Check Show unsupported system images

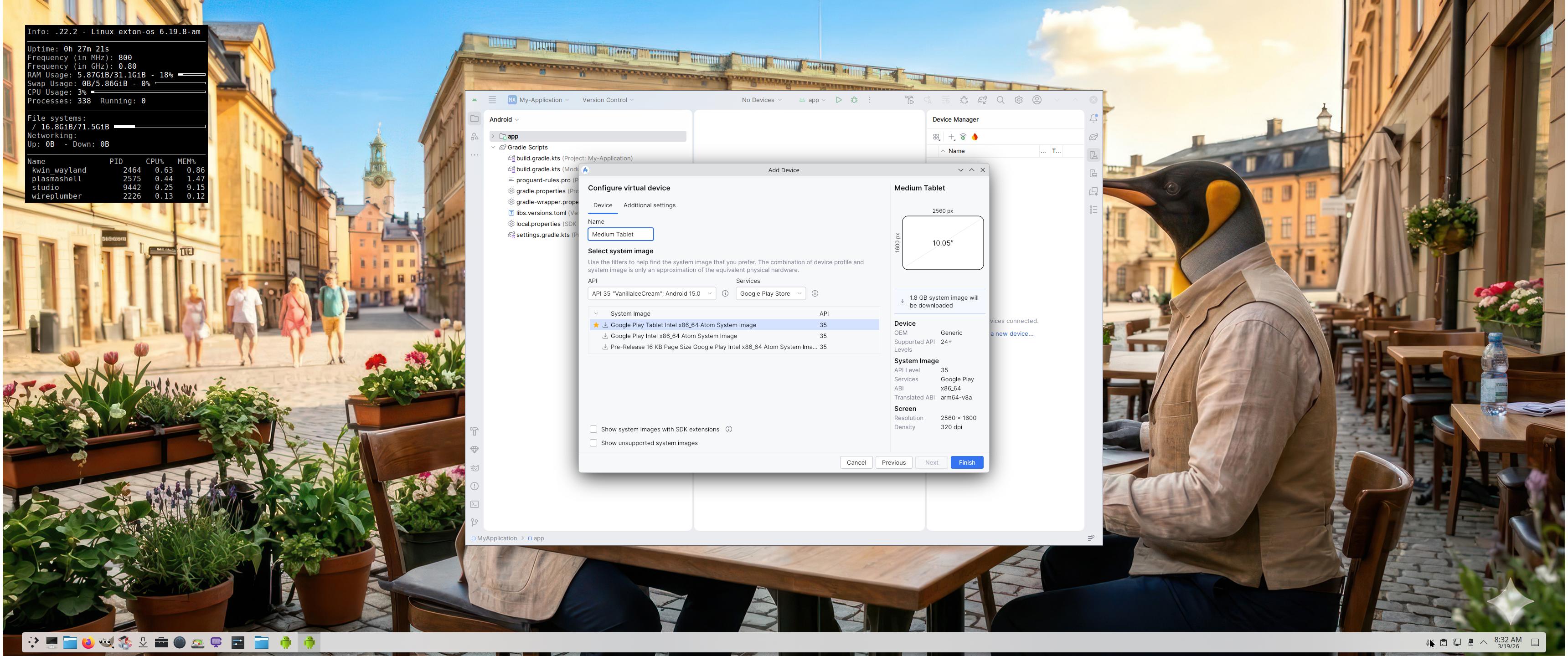click(593, 443)
